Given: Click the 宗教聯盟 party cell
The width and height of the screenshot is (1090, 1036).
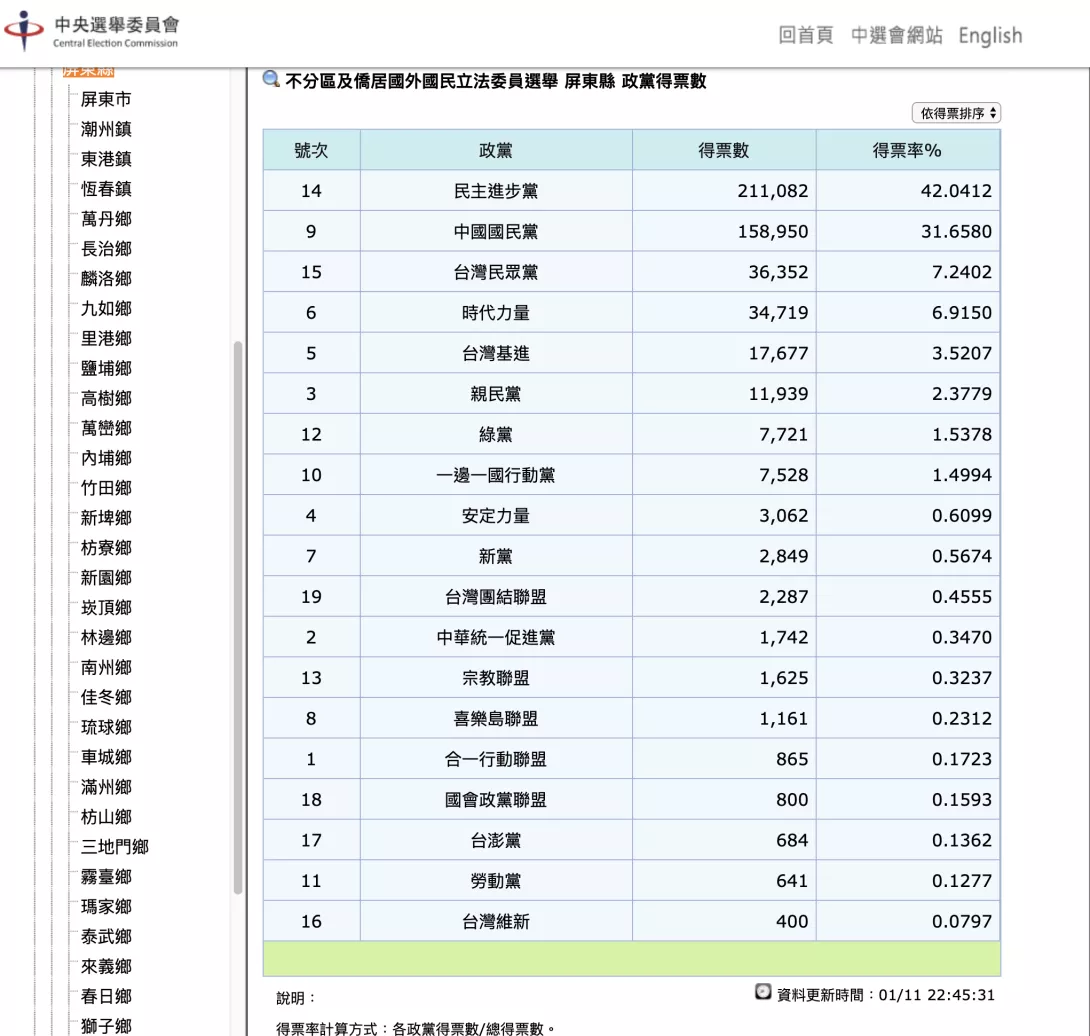Looking at the screenshot, I should pyautogui.click(x=496, y=678).
